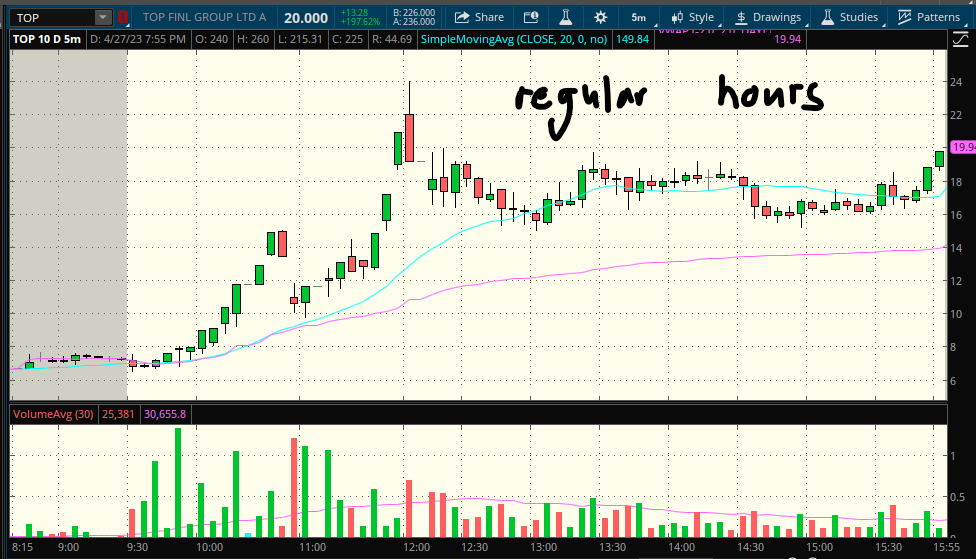Open the Drawings menu

pyautogui.click(x=769, y=17)
